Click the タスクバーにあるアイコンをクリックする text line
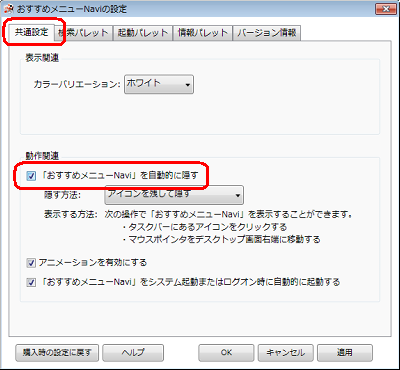Screen dimensions: 400x370 click(x=204, y=227)
